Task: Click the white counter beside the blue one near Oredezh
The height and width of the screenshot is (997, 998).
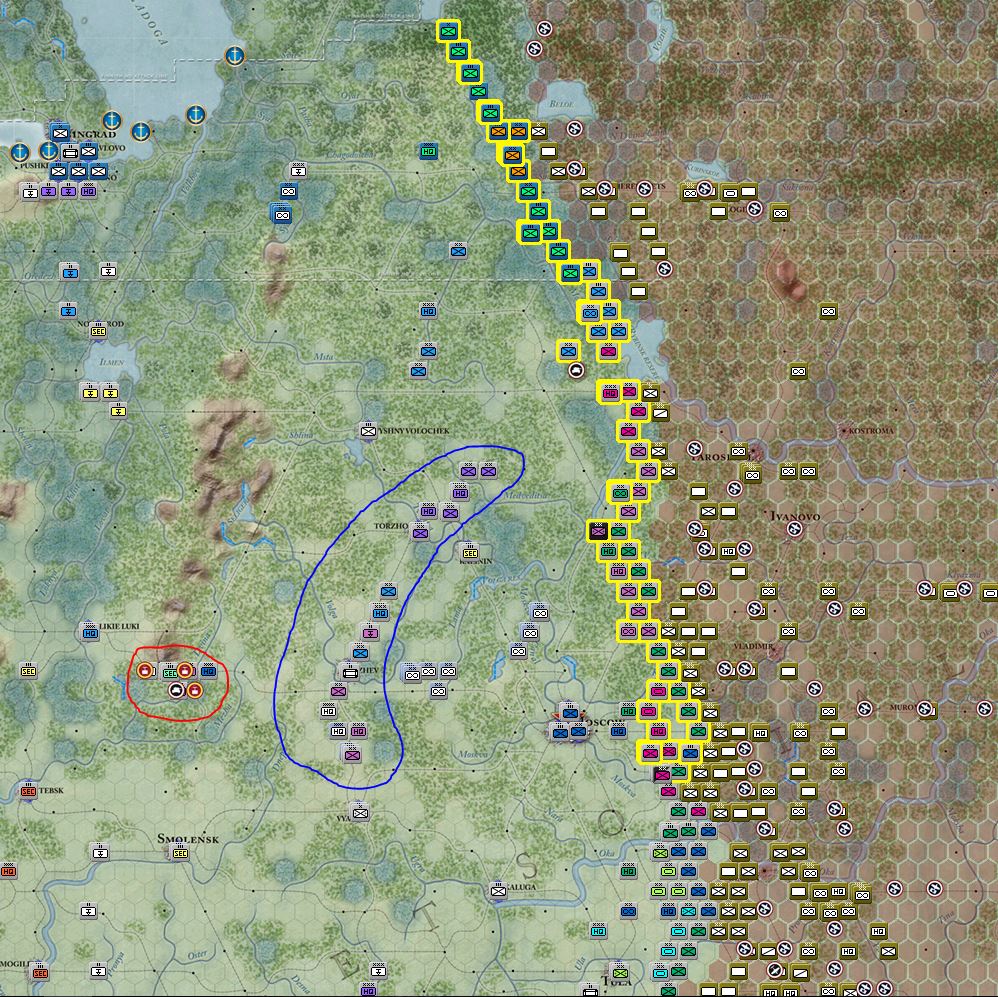Action: (108, 271)
